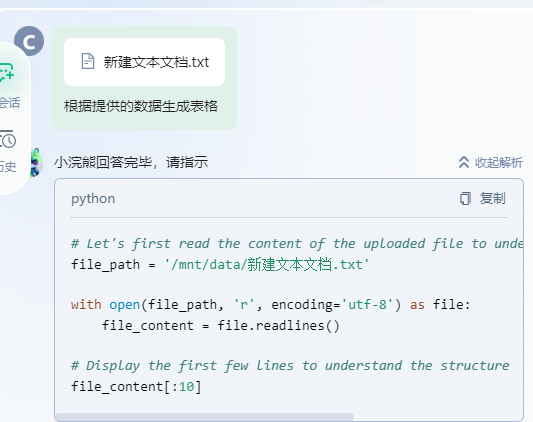Select the 会话 sidebar label
533x422 pixels.
pyautogui.click(x=10, y=102)
